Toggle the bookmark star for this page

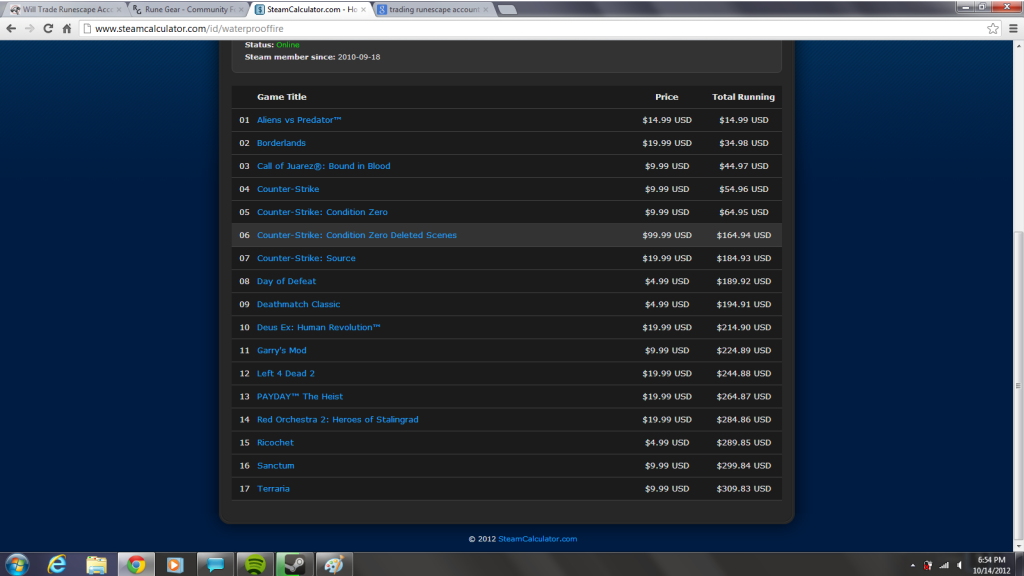click(993, 28)
